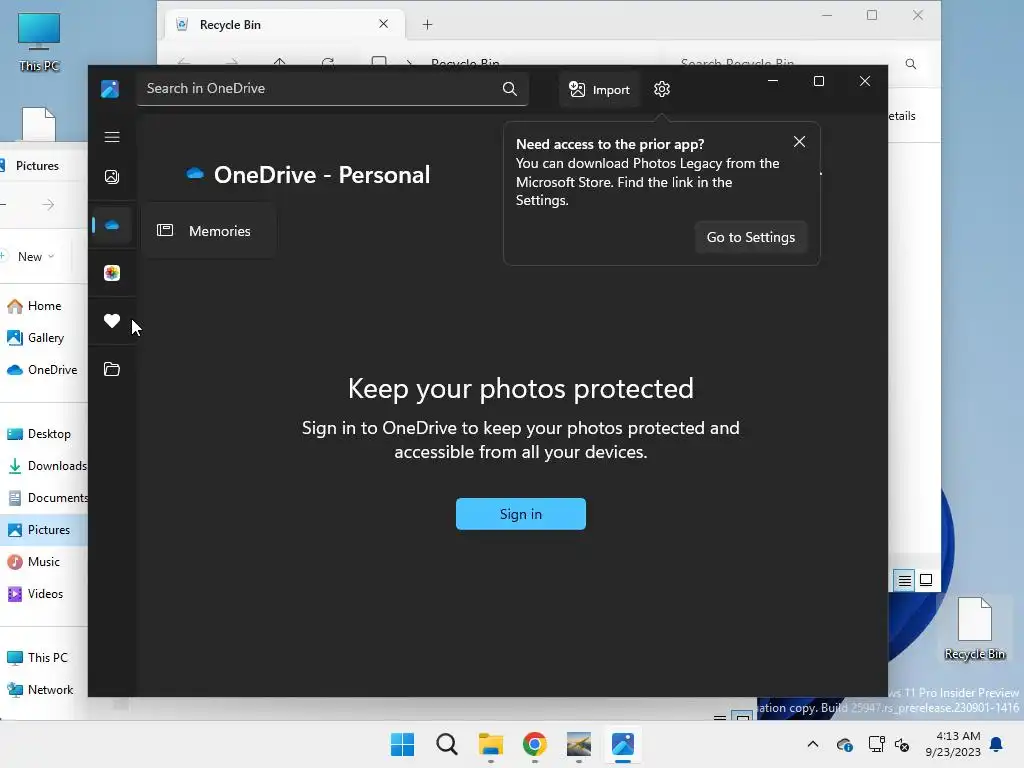Click the Import button
The height and width of the screenshot is (768, 1024).
[x=599, y=89]
